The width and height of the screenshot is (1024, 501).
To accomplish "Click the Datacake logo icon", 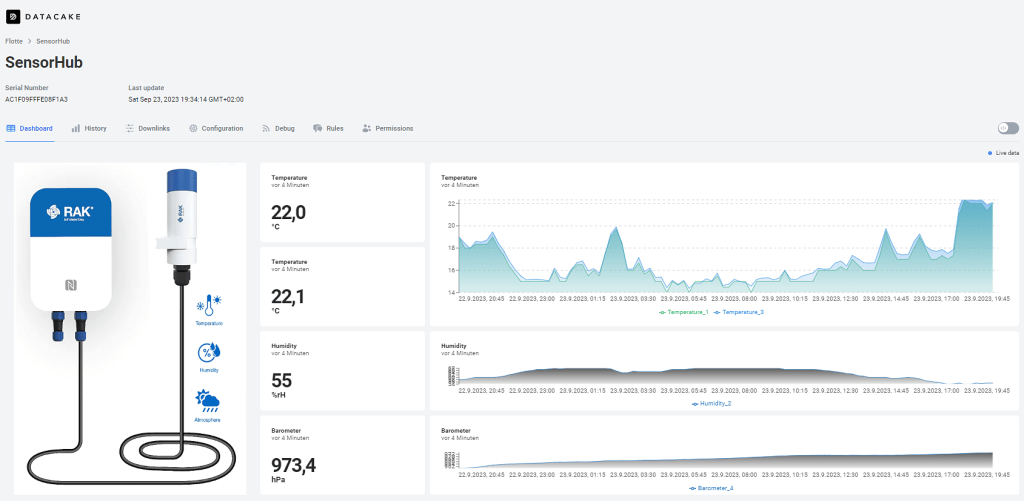I will click(13, 15).
